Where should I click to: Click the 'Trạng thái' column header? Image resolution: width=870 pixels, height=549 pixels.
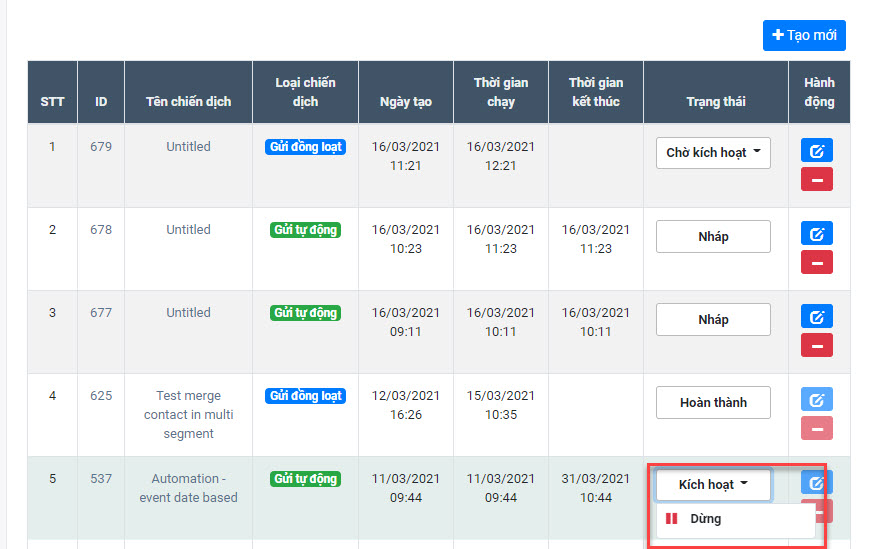(x=715, y=102)
